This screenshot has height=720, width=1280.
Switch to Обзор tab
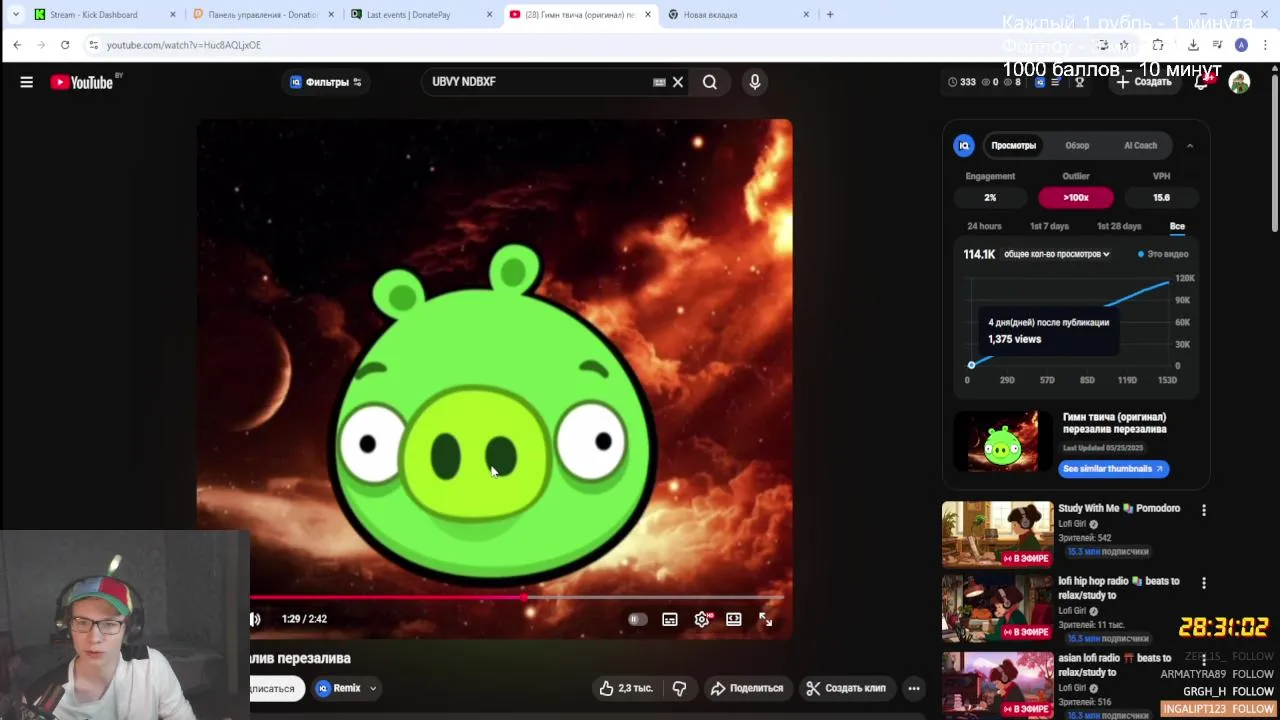pyautogui.click(x=1077, y=145)
